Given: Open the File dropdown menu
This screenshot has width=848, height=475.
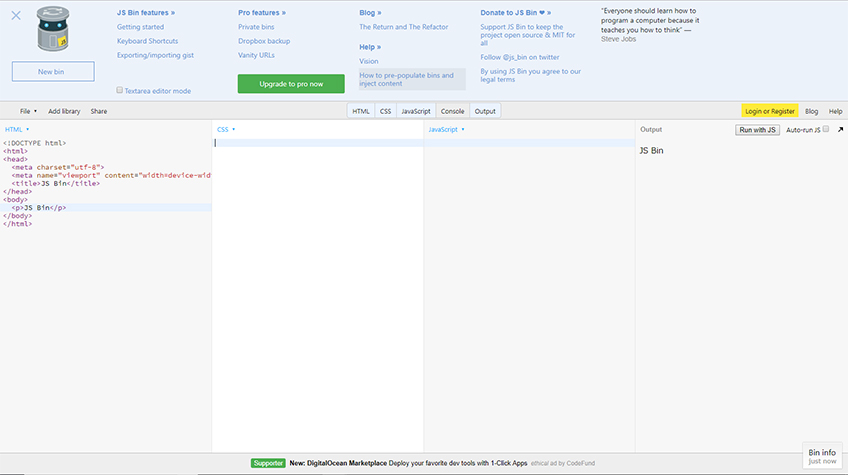Looking at the screenshot, I should 28,111.
